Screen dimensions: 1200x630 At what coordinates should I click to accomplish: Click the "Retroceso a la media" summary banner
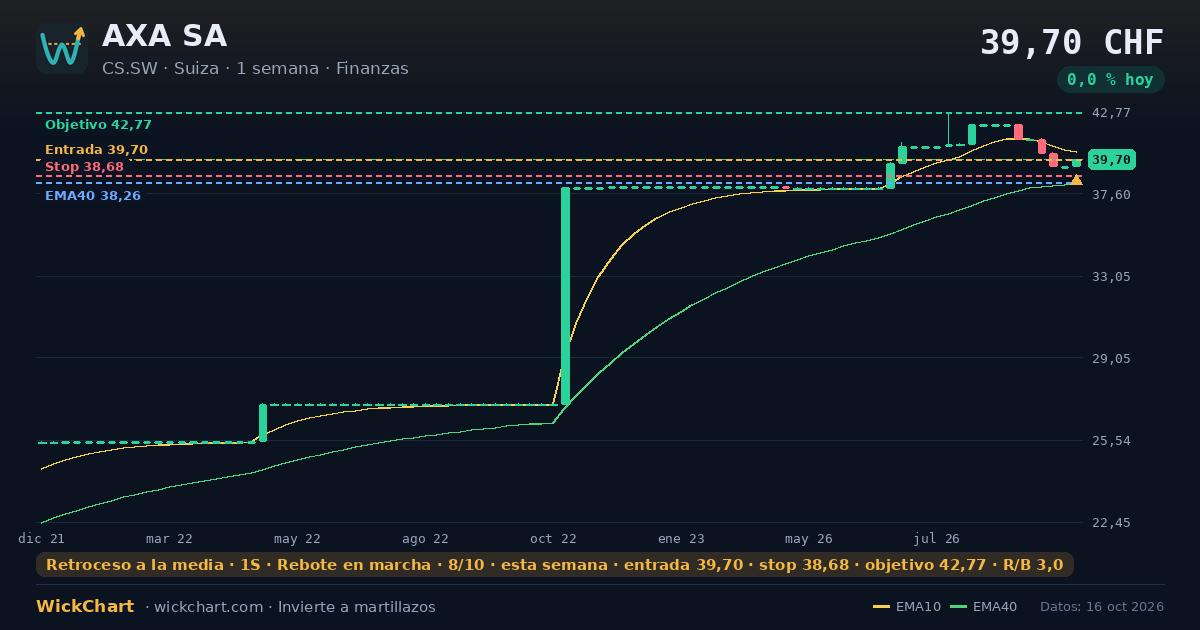(x=555, y=565)
